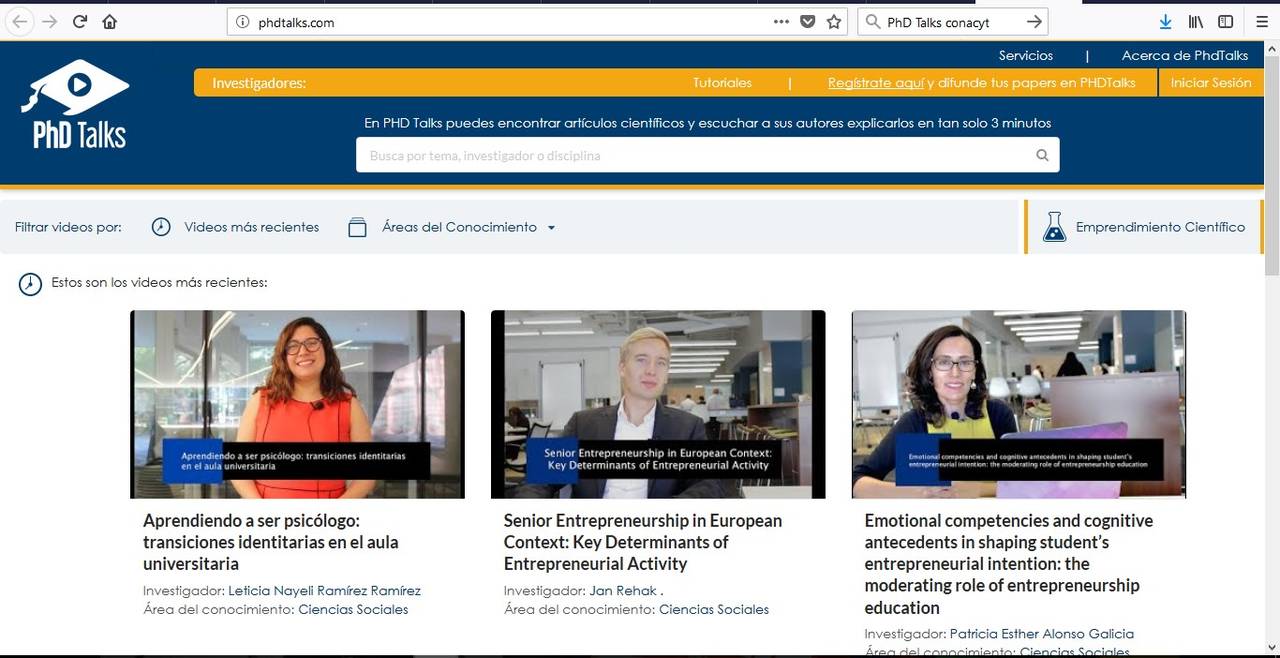This screenshot has width=1280, height=658.
Task: Click the site search input field
Action: point(695,155)
